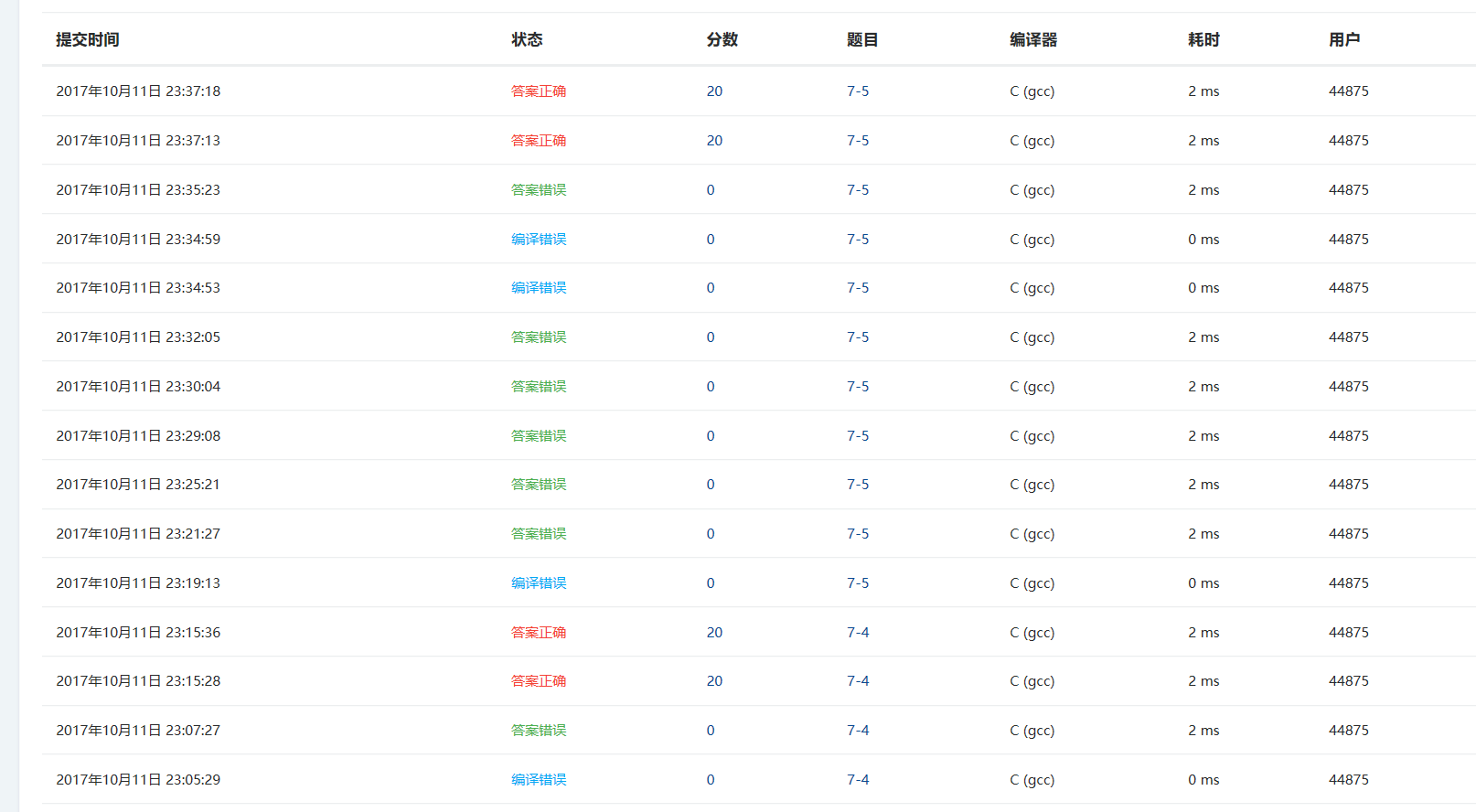Click 2 ms in 23:07:27 row
Viewport: 1476px width, 812px height.
coord(1203,731)
